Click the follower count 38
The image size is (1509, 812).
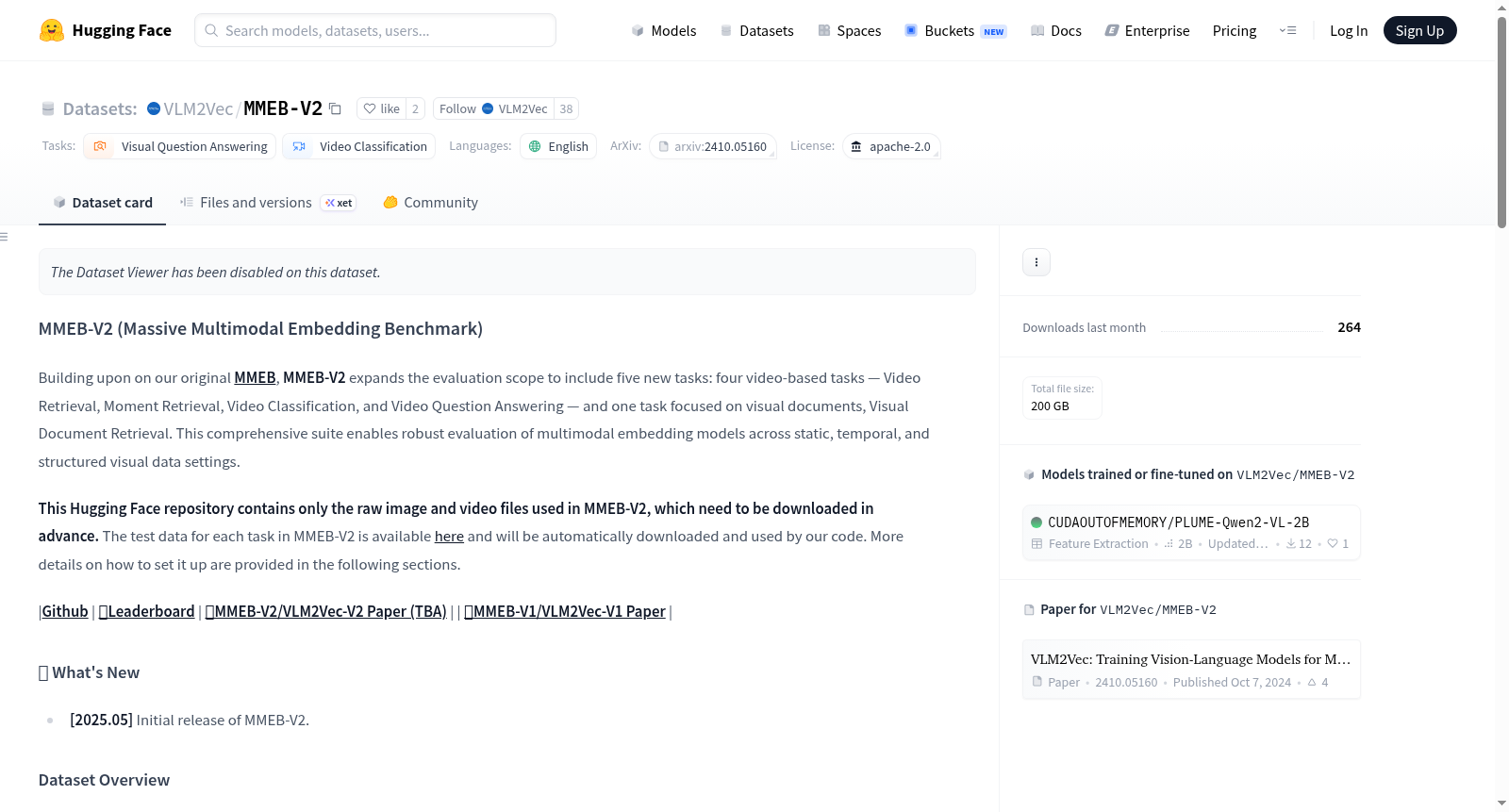pyautogui.click(x=566, y=108)
